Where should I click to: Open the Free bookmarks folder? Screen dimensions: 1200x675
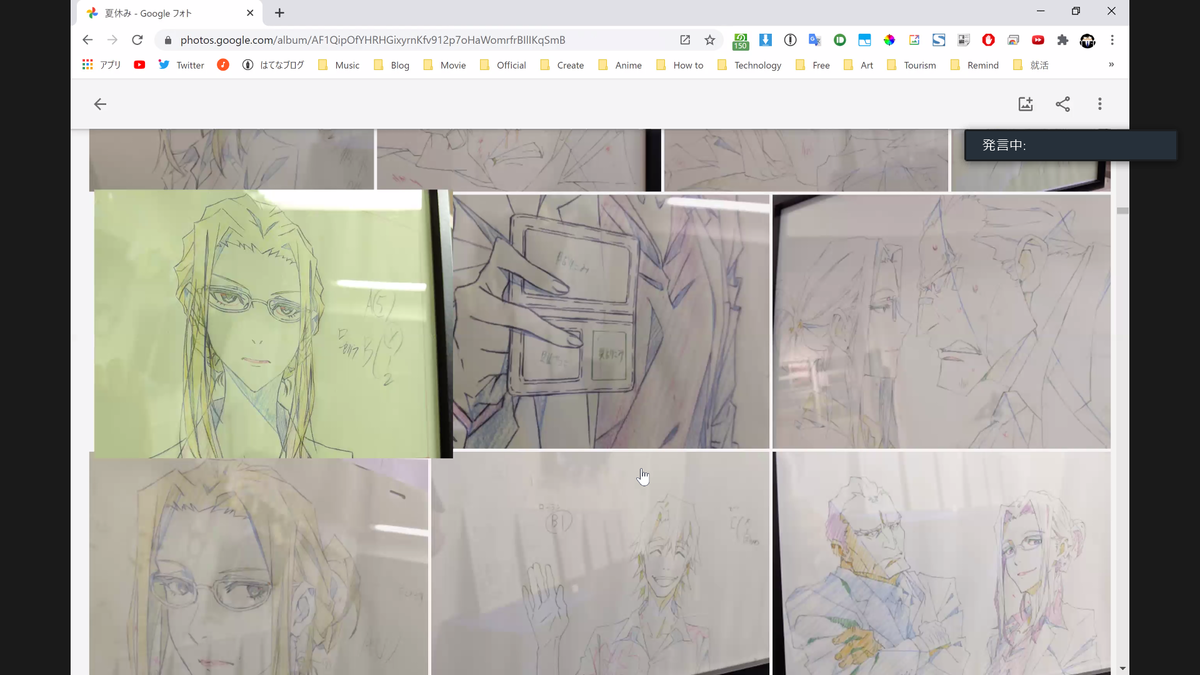812,65
